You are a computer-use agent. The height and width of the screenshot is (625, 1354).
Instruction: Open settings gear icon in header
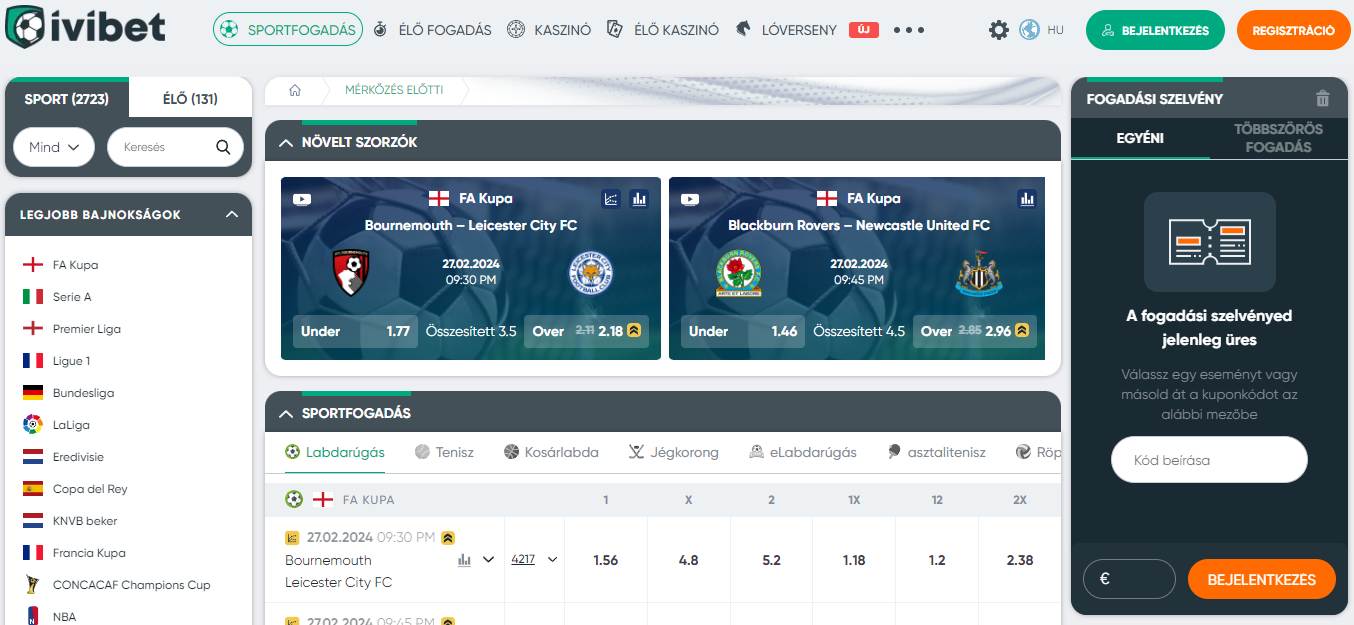pos(999,30)
